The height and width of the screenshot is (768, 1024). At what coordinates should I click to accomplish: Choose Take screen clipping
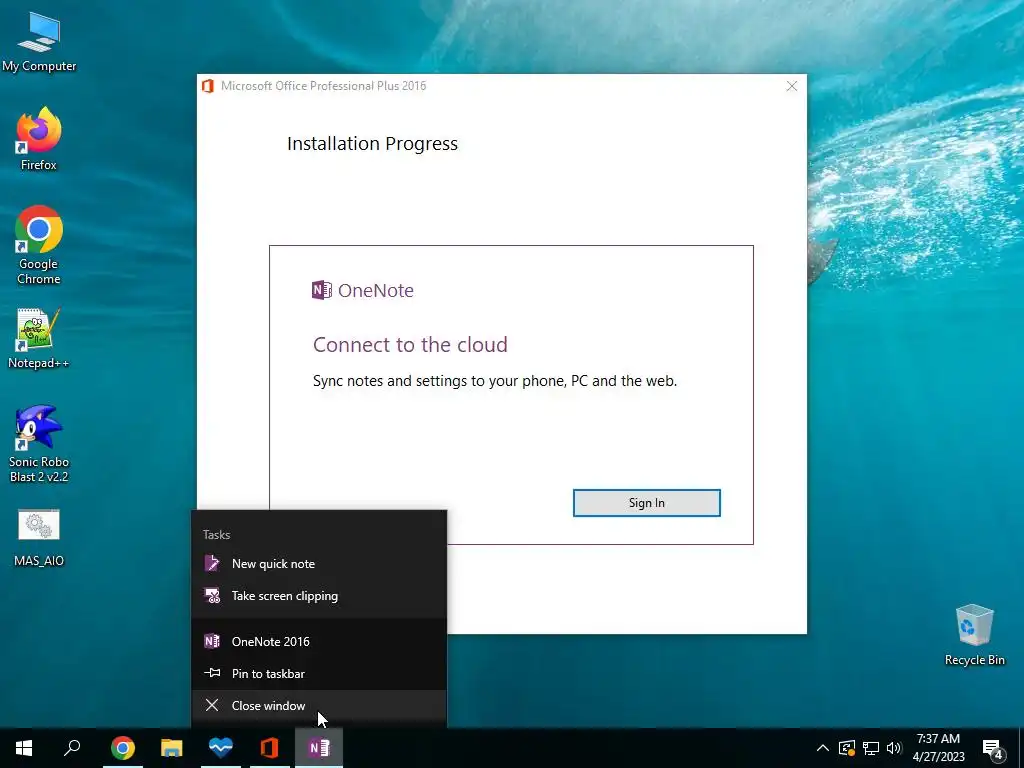coord(319,596)
